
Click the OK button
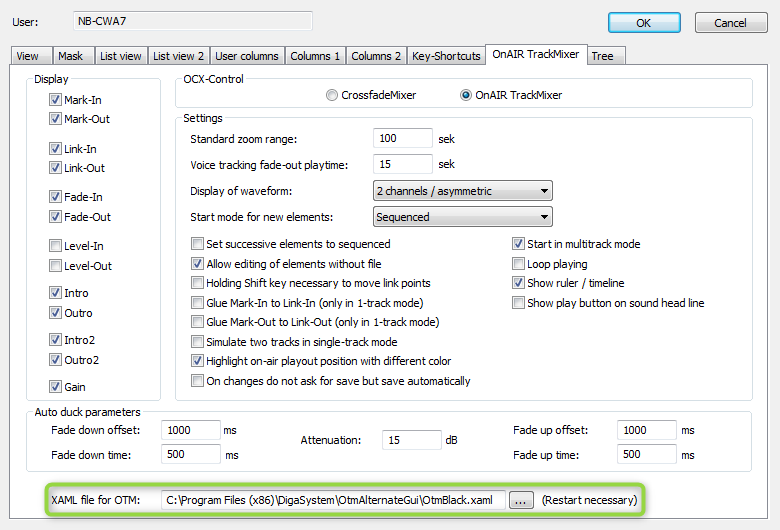tap(644, 23)
